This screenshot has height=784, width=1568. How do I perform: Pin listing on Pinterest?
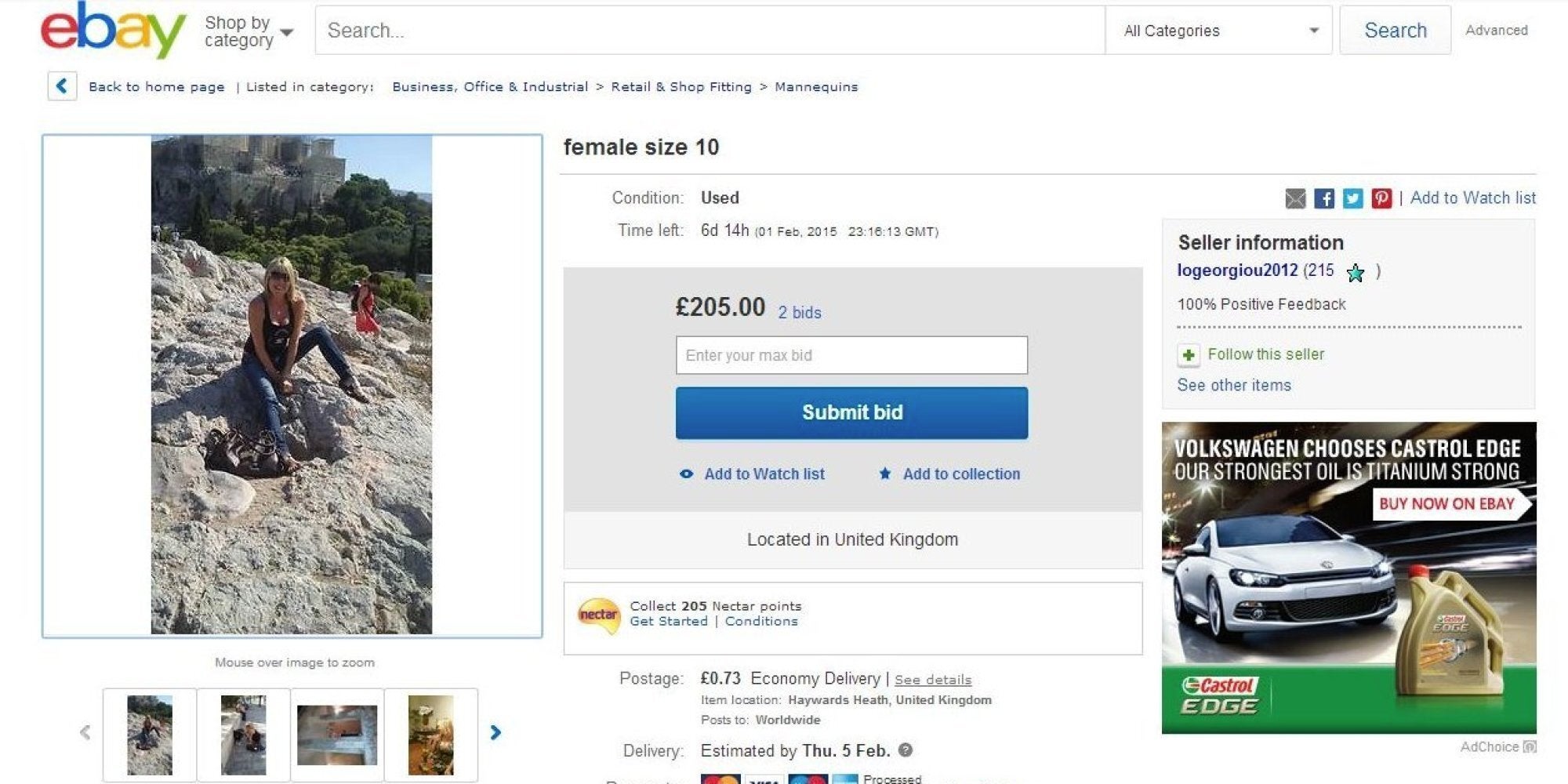[x=1381, y=198]
